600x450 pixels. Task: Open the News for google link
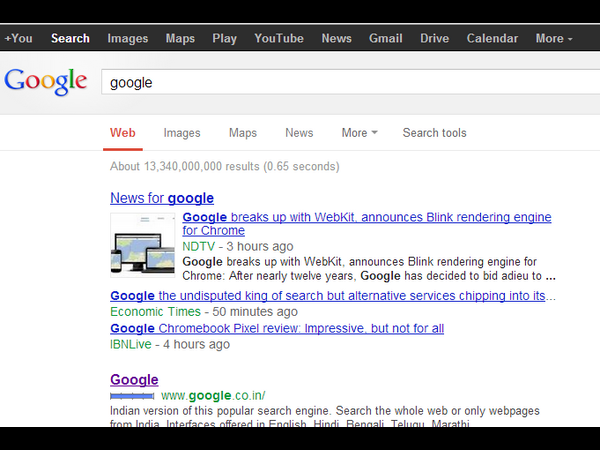click(x=162, y=198)
